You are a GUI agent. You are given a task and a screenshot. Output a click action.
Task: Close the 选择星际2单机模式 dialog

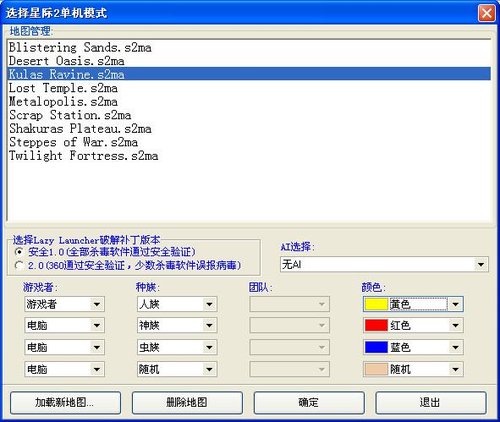pos(487,13)
